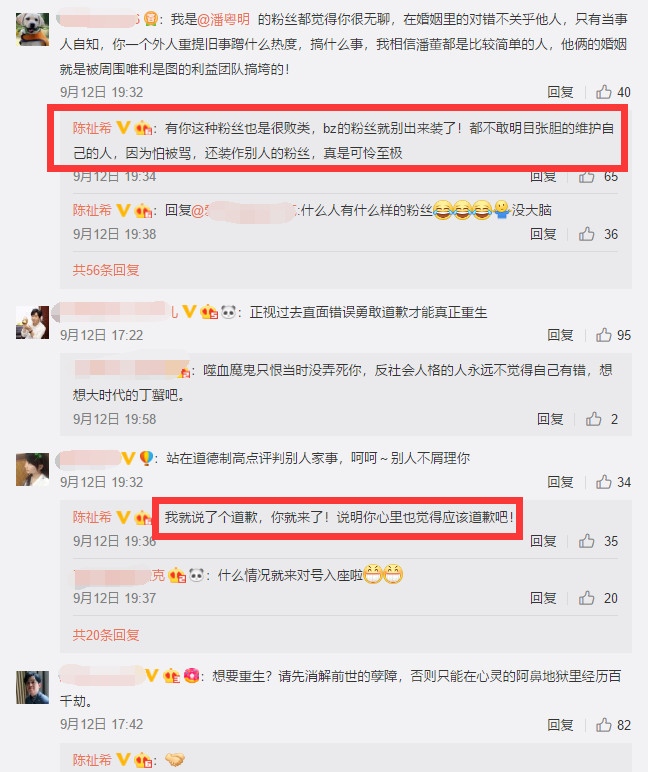Expand 共56条回复 replies thread
Viewport: 648px width, 772px height.
click(106, 270)
